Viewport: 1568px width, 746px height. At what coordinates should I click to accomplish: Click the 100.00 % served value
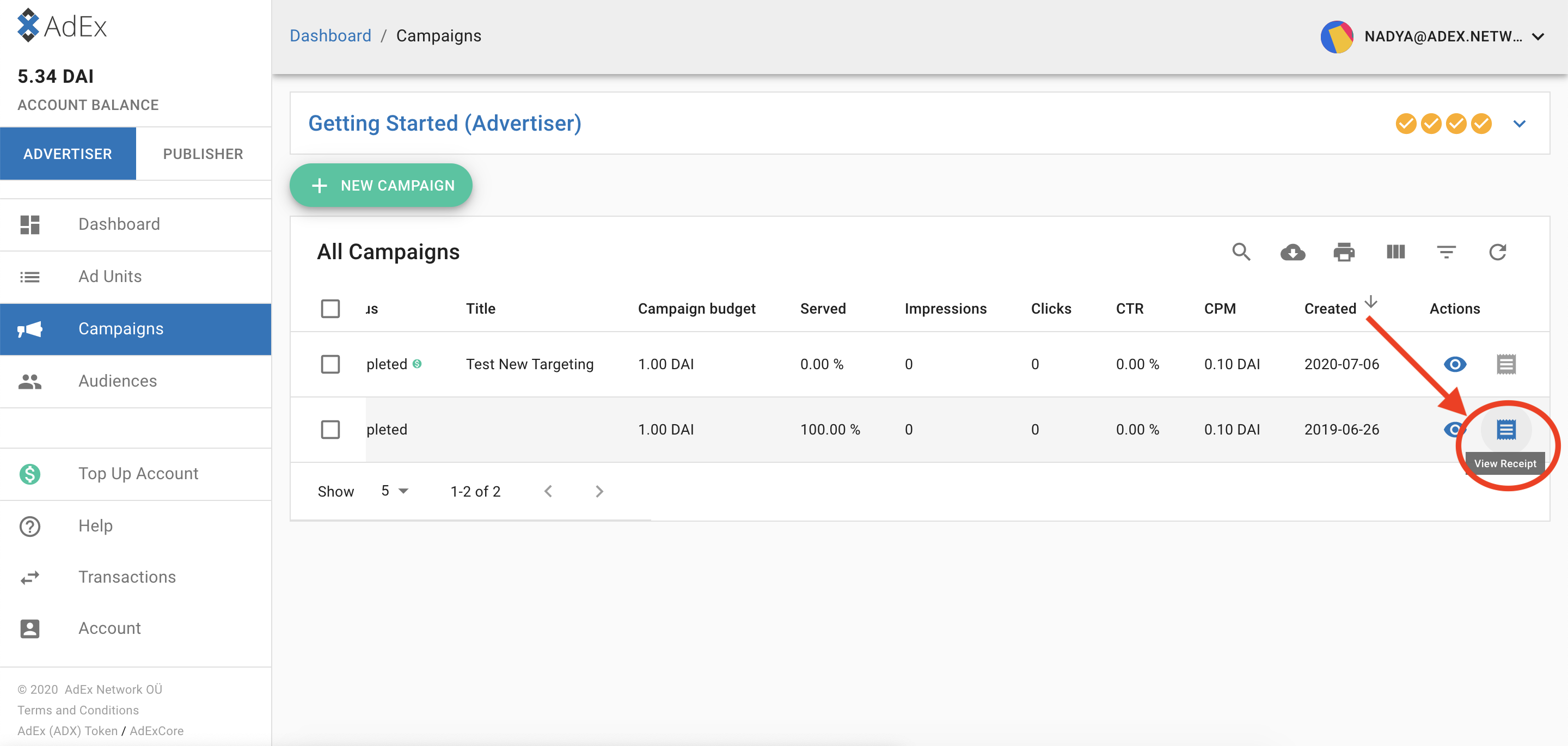click(x=830, y=429)
